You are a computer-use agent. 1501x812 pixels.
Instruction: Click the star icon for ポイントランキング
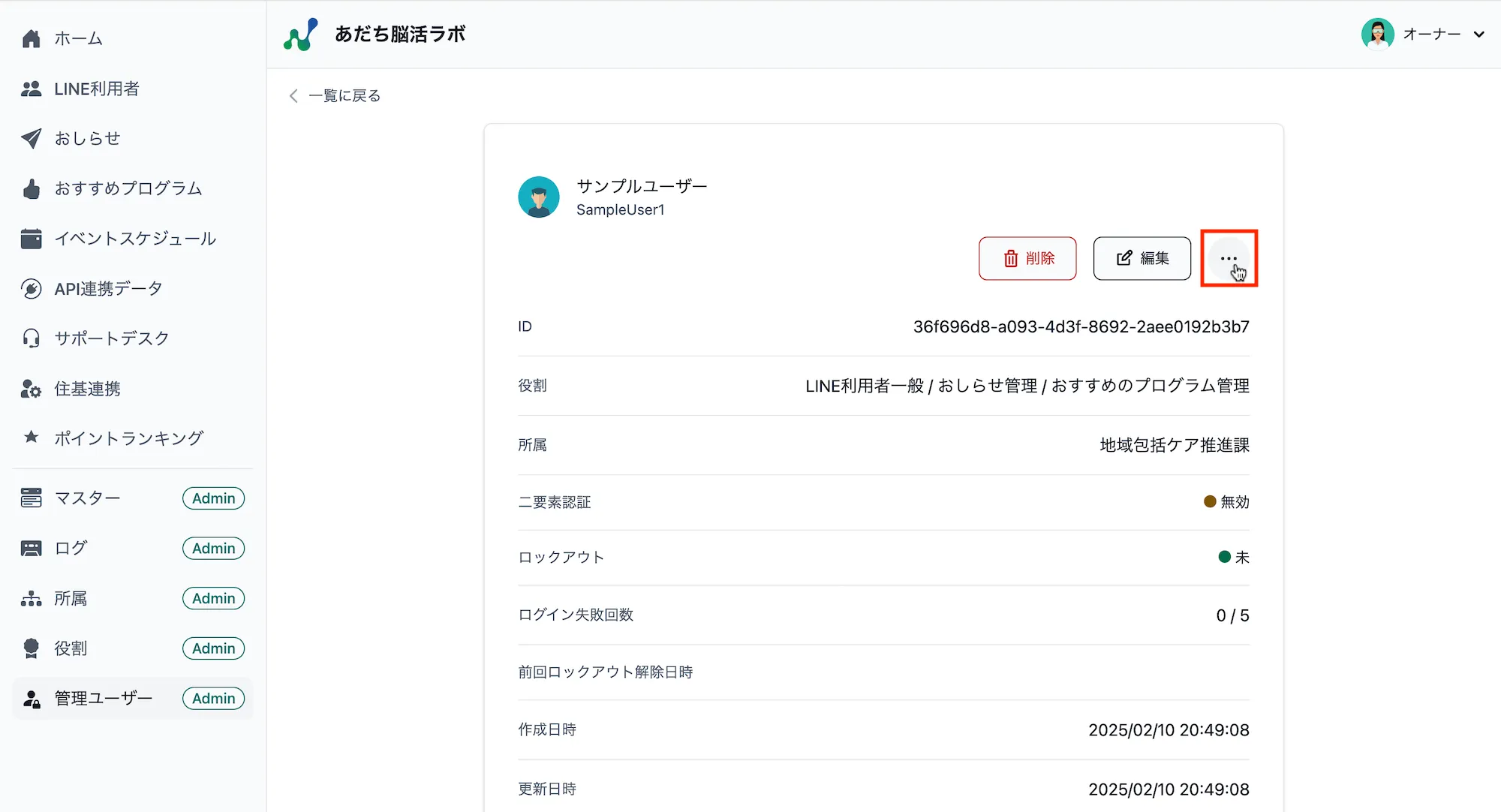[x=31, y=438]
